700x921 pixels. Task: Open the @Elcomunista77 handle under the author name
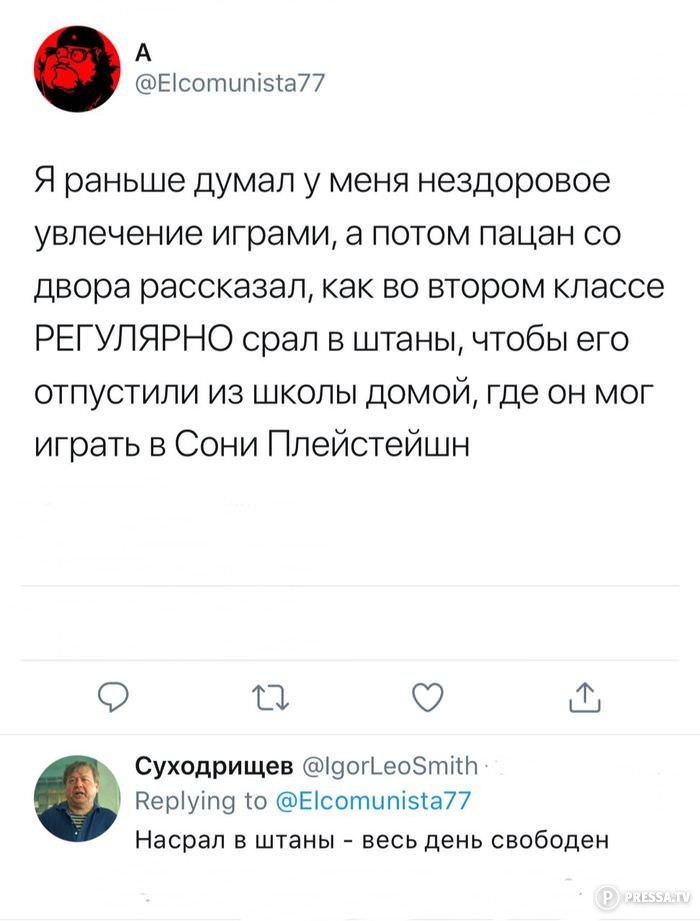[228, 82]
